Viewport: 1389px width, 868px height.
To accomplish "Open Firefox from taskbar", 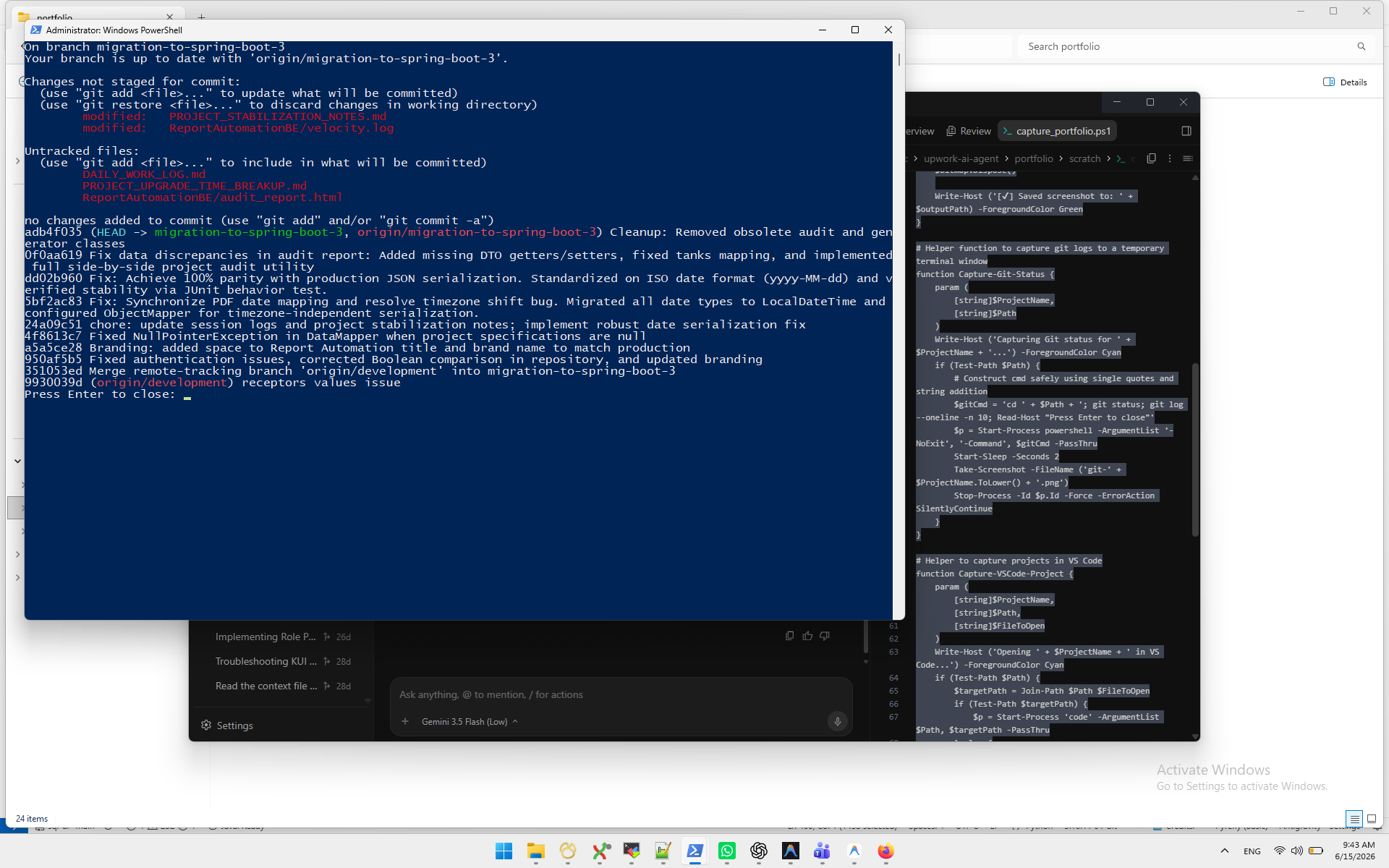I will pyautogui.click(x=886, y=851).
